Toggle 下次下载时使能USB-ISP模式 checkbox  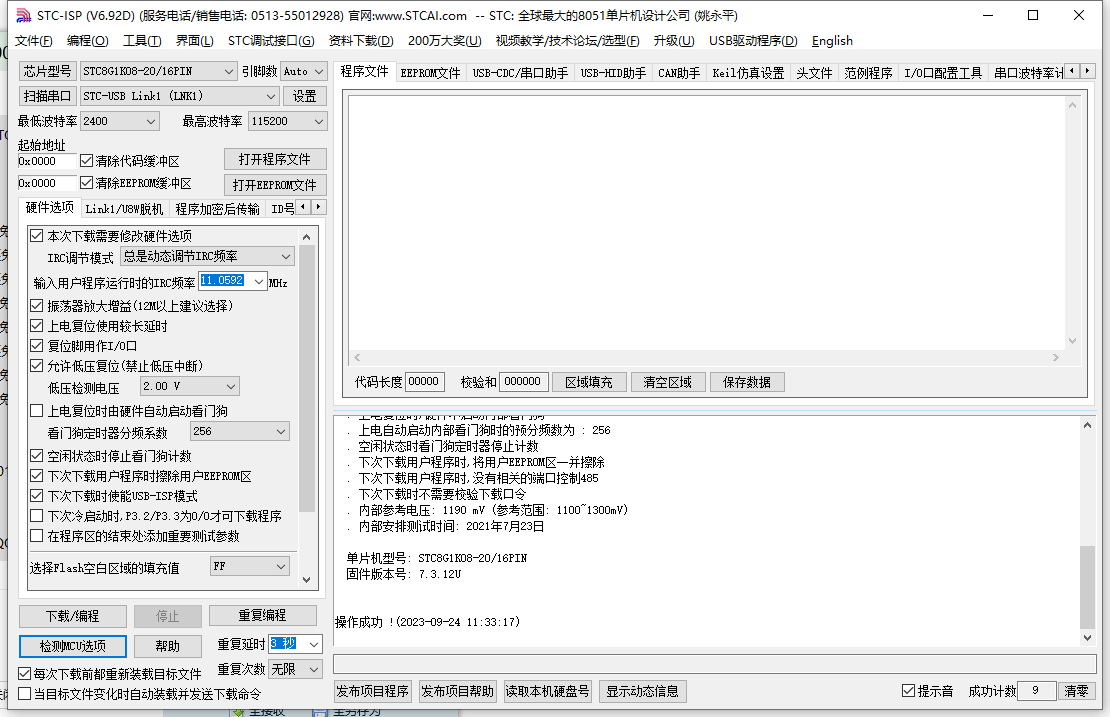pyautogui.click(x=37, y=496)
